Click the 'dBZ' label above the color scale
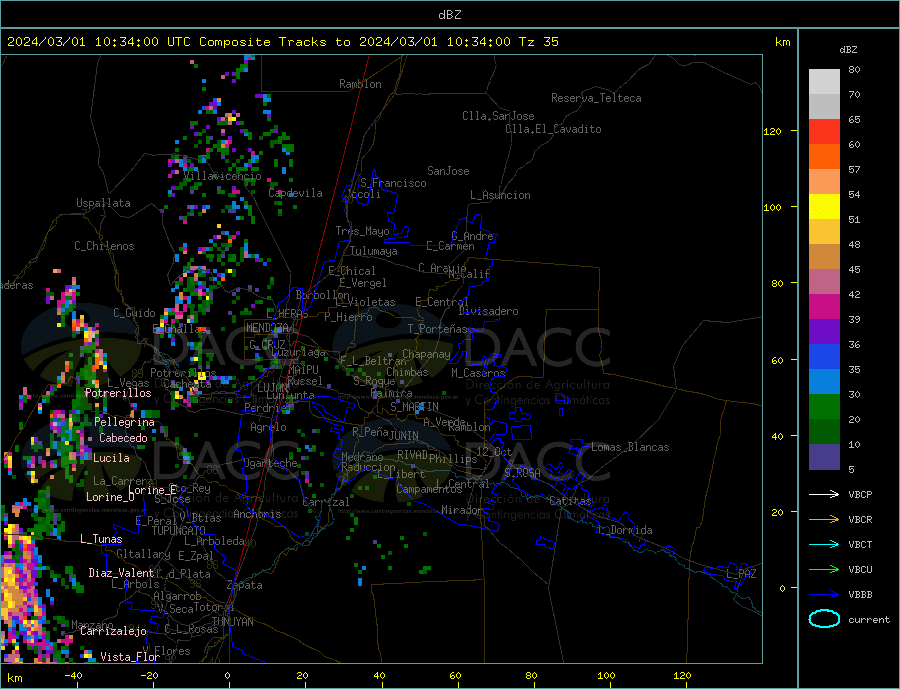Viewport: 900px width, 689px height. (x=848, y=50)
